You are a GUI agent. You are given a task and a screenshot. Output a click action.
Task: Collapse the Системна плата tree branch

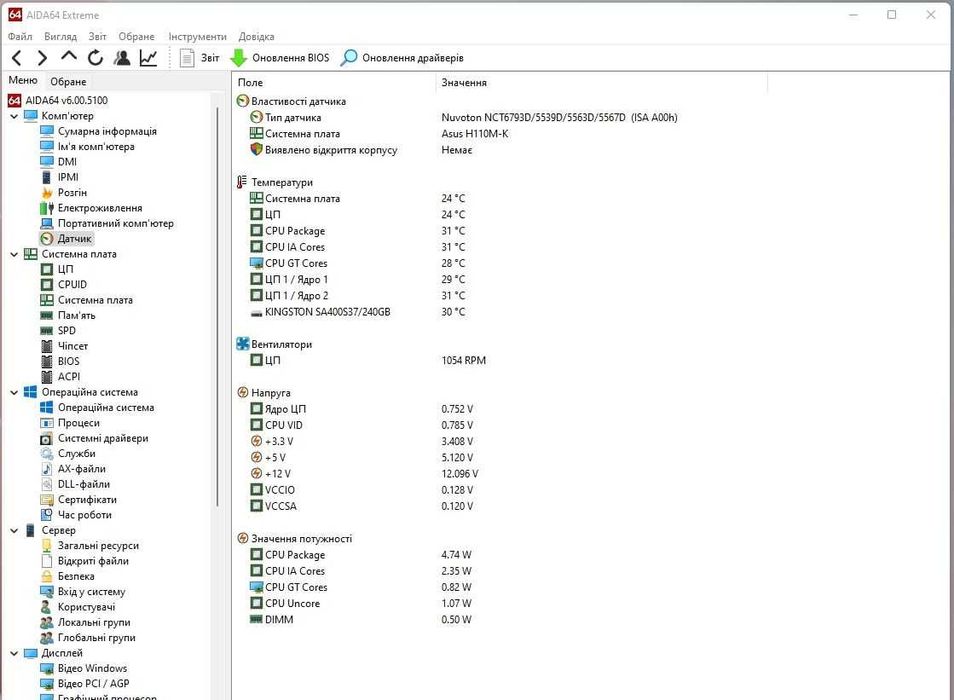(14, 254)
